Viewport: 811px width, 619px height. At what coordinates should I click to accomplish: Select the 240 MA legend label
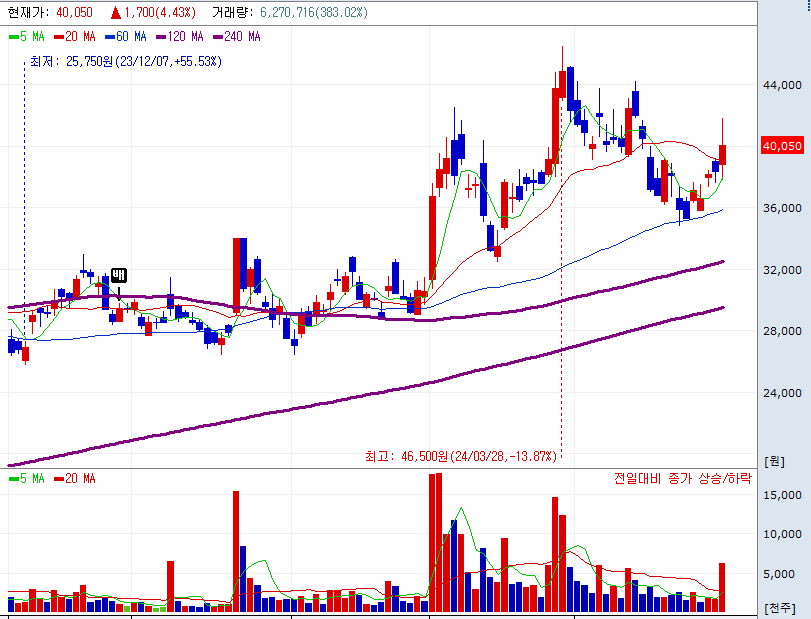coord(237,37)
